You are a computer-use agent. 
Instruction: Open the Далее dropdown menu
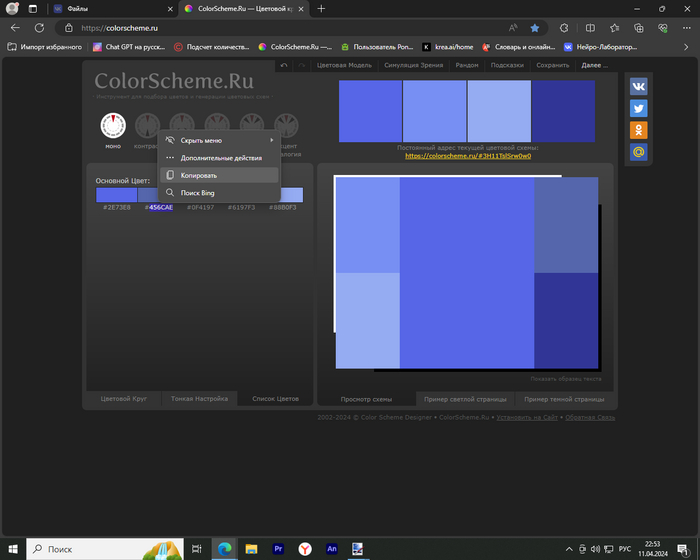(x=595, y=65)
